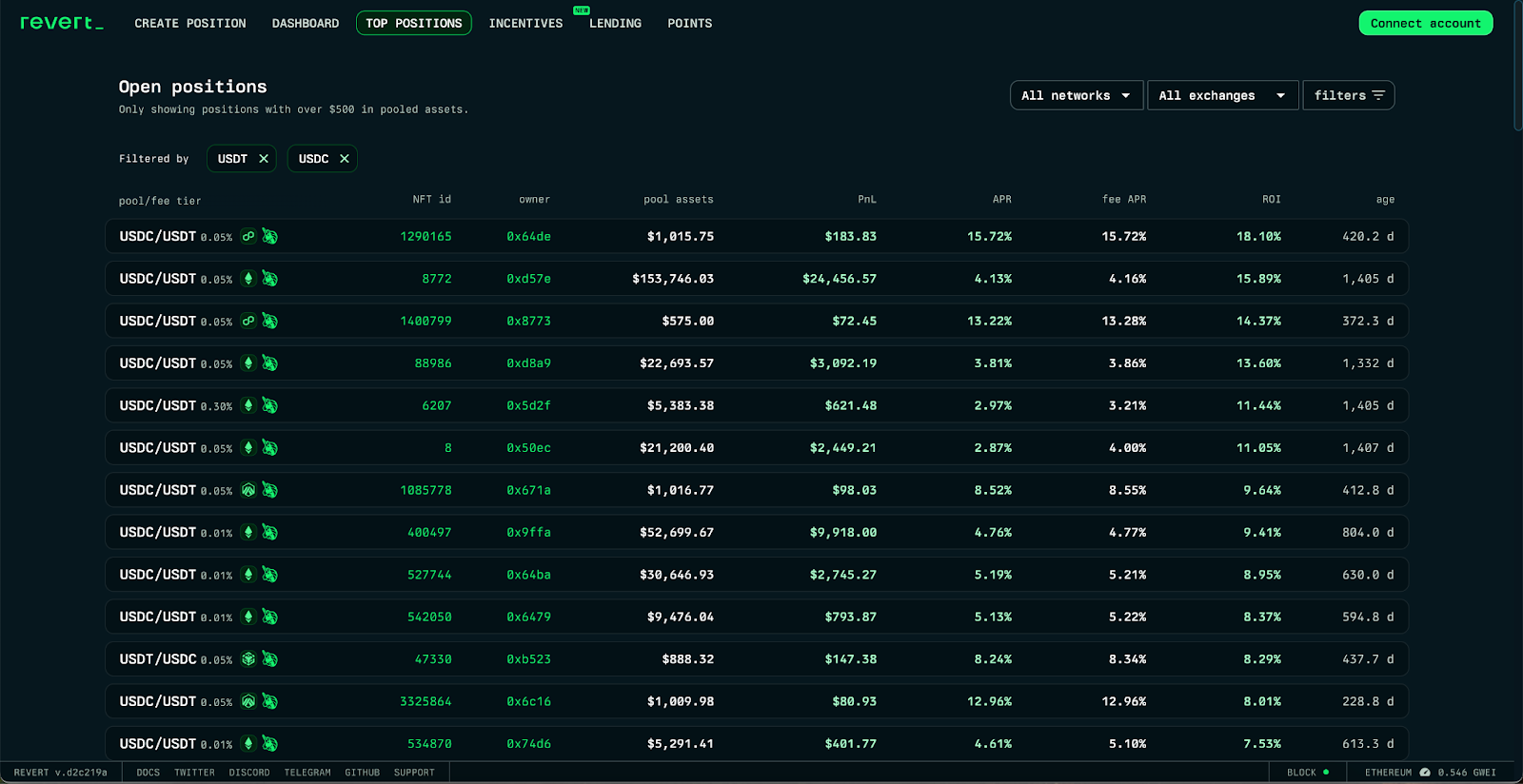Viewport: 1523px width, 784px height.
Task: Click the green BLOCK status dot
Action: pos(1326,773)
